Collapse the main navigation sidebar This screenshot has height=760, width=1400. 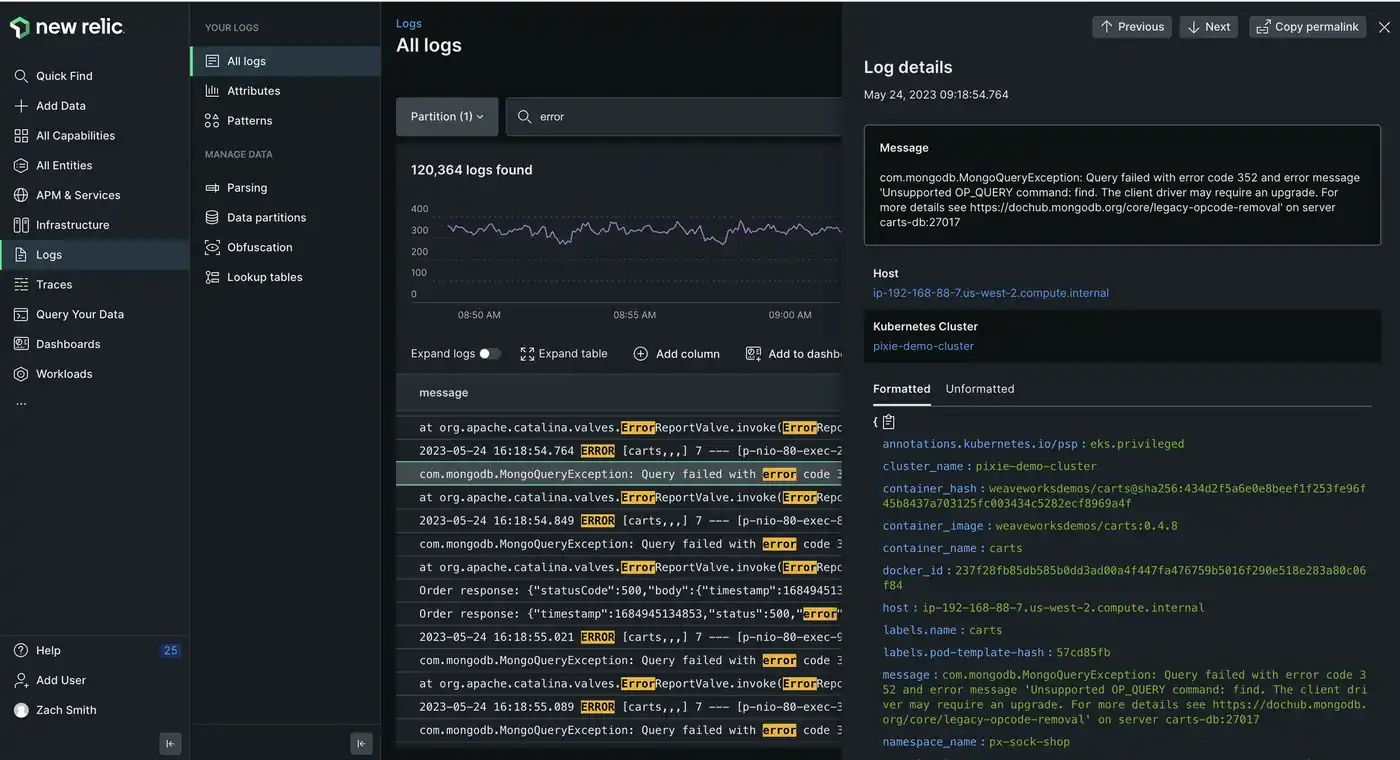[x=170, y=743]
